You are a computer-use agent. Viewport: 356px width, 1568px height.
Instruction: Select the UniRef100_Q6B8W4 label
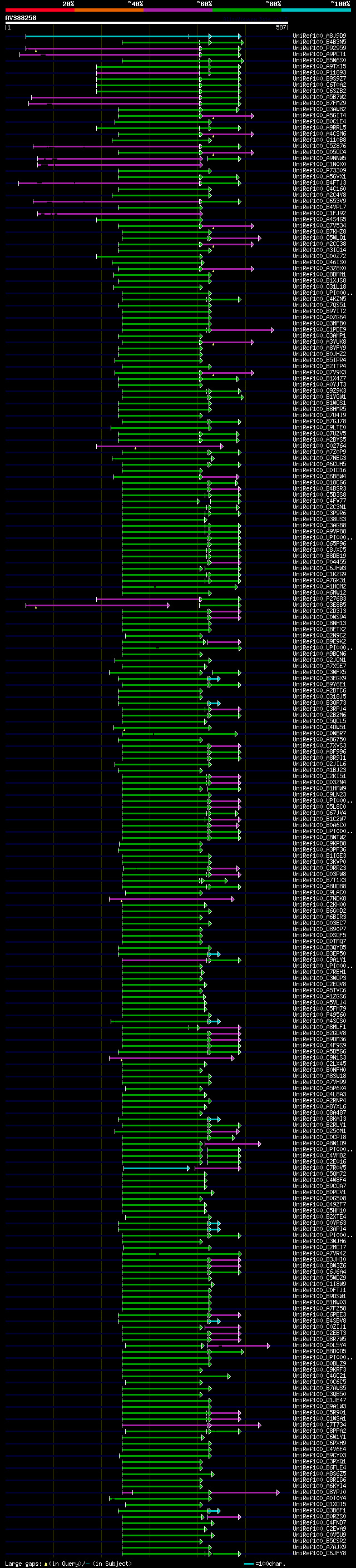click(319, 477)
